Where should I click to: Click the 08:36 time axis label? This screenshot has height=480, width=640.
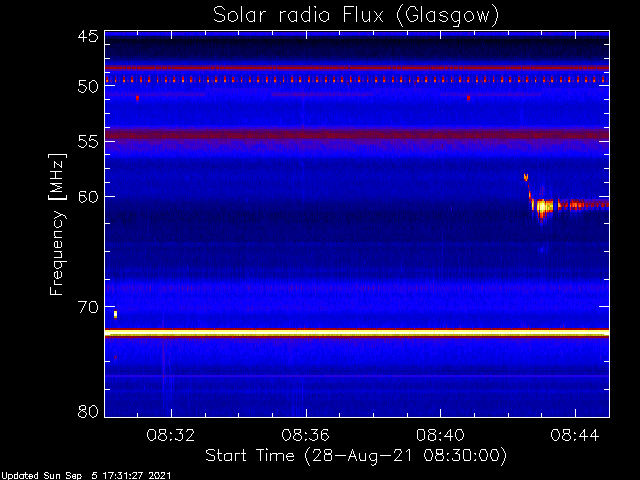[306, 435]
